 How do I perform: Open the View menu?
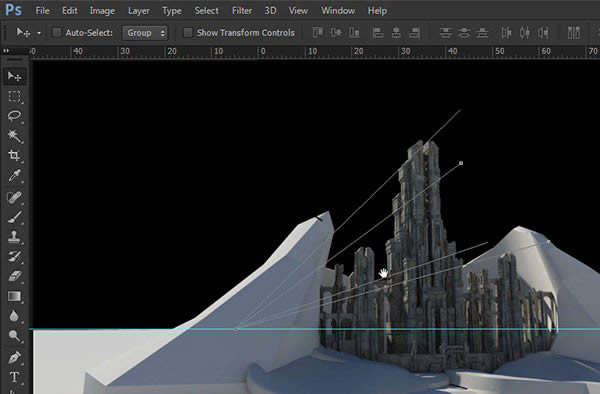click(298, 11)
